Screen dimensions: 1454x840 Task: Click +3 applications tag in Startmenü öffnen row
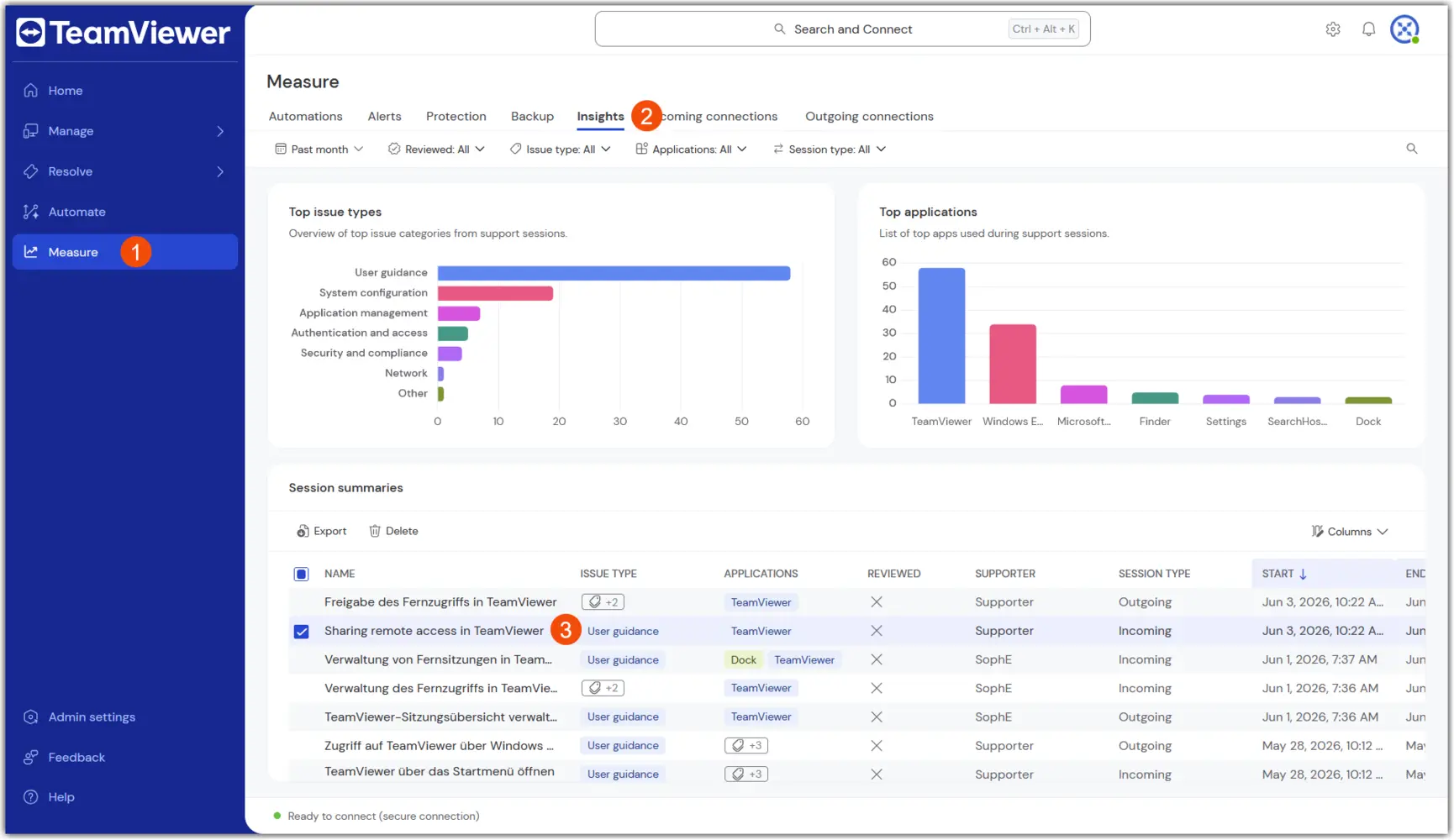746,774
